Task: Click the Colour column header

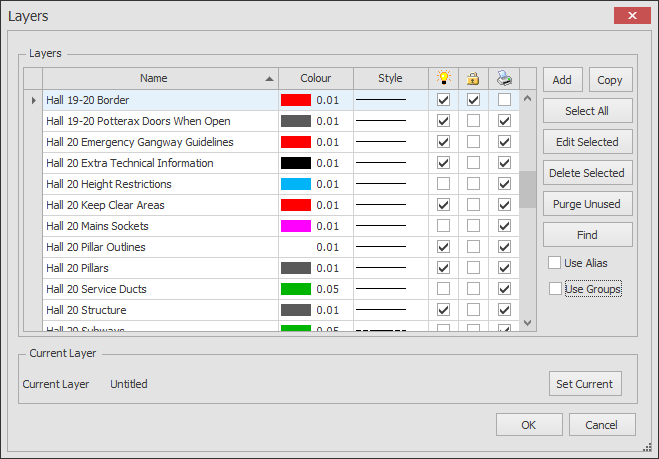Action: coord(316,78)
